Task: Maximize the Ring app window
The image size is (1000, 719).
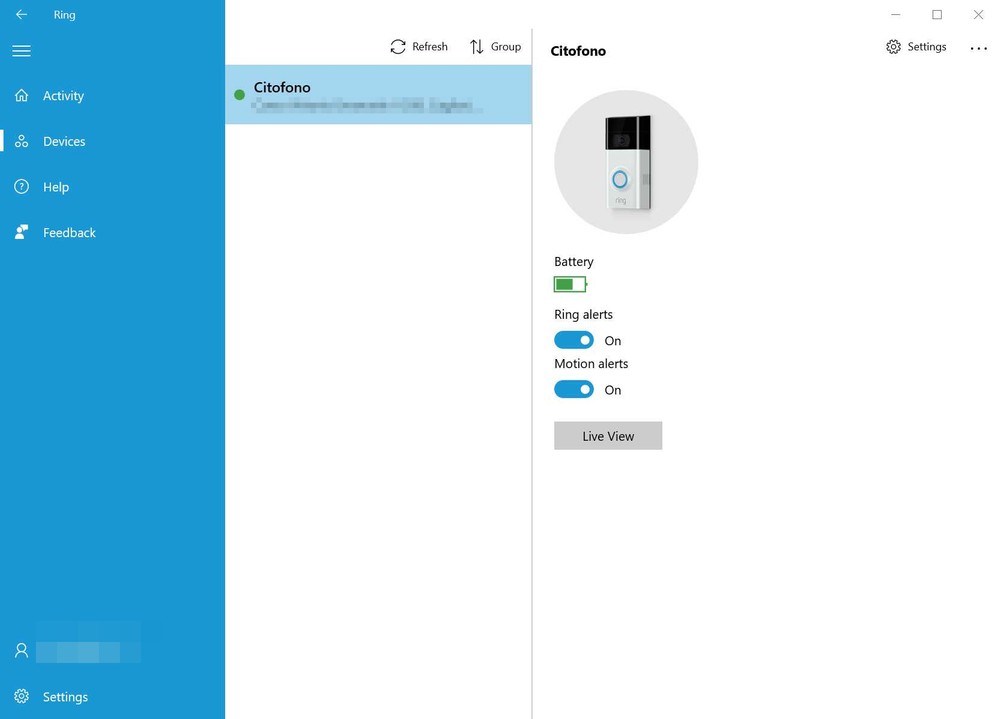Action: (937, 15)
